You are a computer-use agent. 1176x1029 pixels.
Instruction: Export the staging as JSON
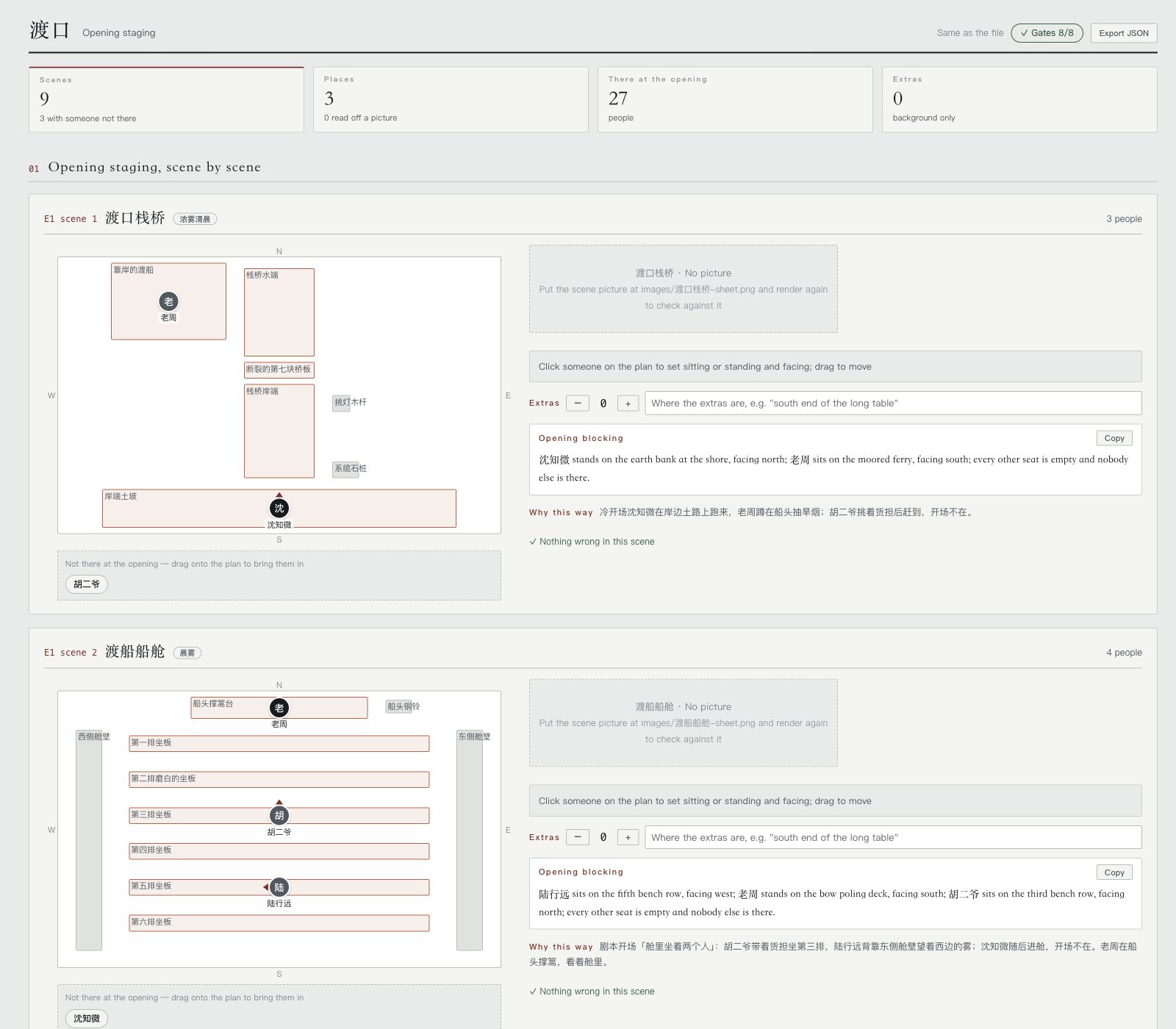[1124, 33]
